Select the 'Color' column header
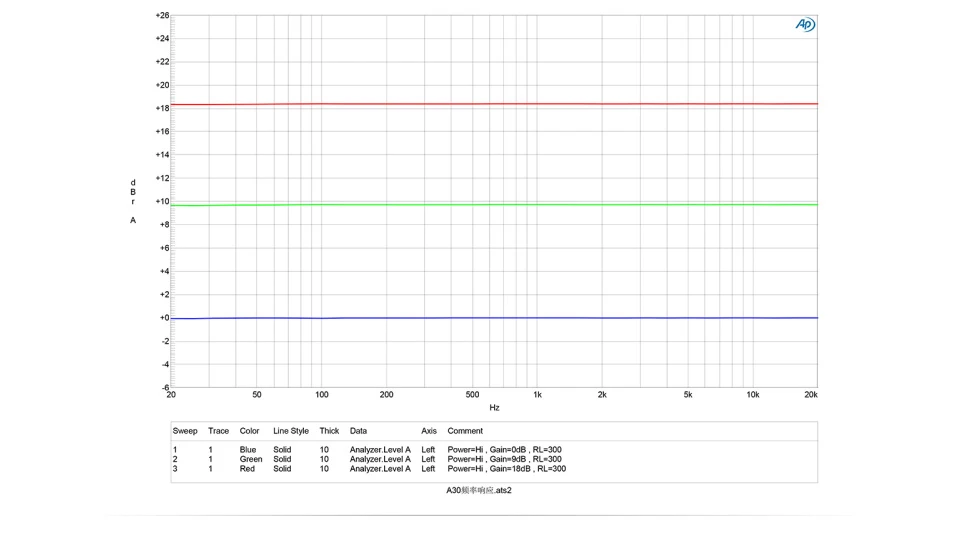Image resolution: width=956 pixels, height=550 pixels. pos(249,430)
